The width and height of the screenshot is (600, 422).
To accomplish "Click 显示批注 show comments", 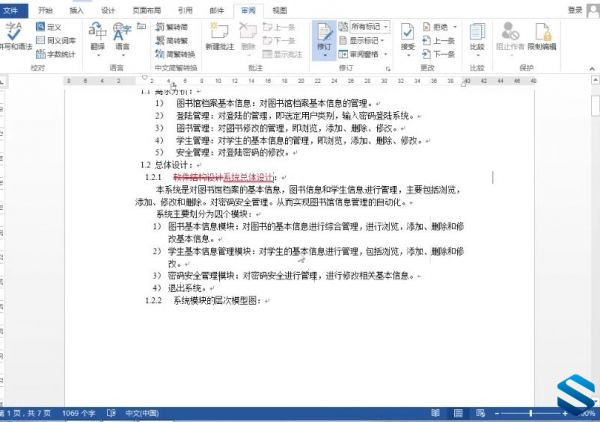I will click(283, 54).
